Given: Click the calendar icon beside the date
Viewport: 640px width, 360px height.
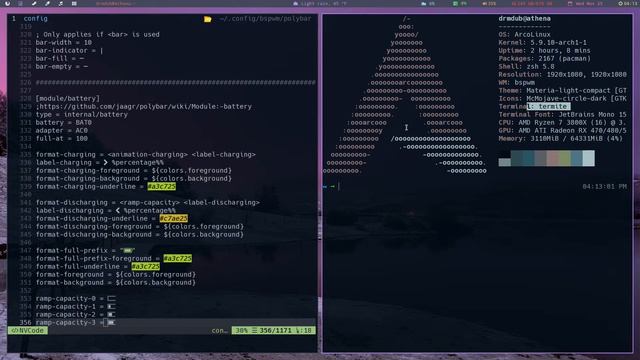Looking at the screenshot, I should [x=570, y=3].
